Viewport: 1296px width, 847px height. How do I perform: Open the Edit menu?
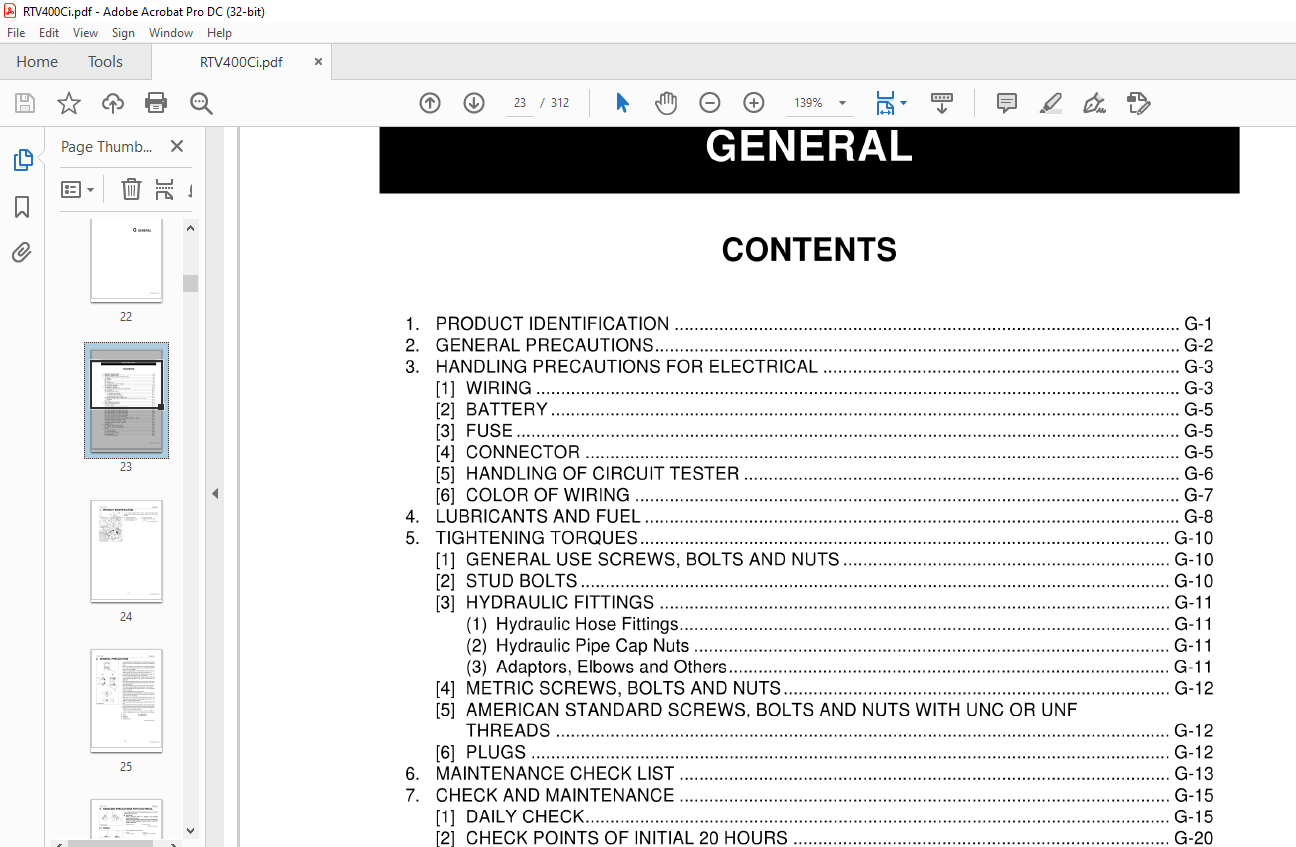[49, 33]
